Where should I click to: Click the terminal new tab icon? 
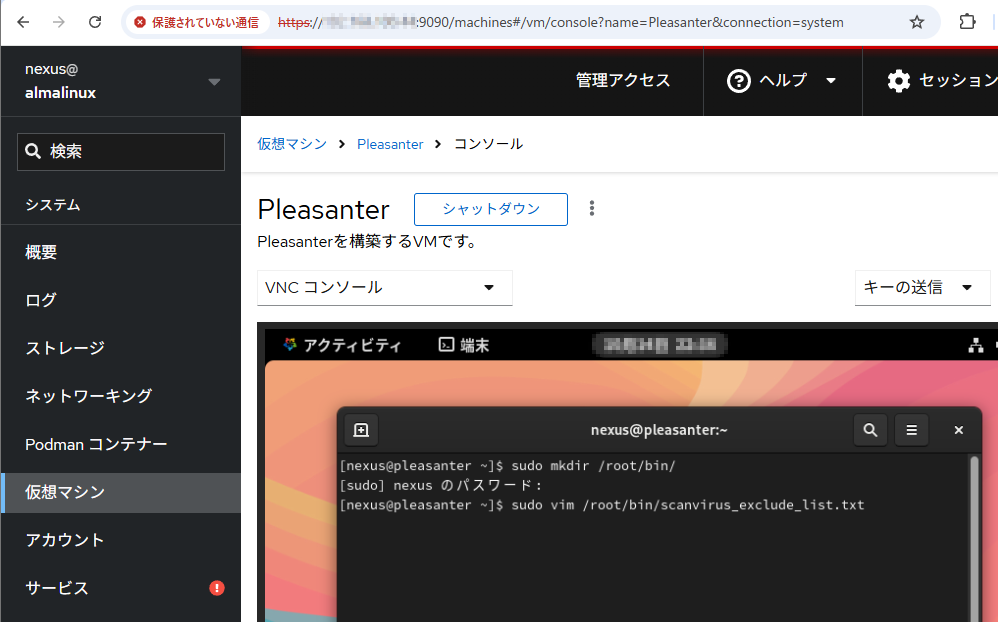pyautogui.click(x=361, y=430)
